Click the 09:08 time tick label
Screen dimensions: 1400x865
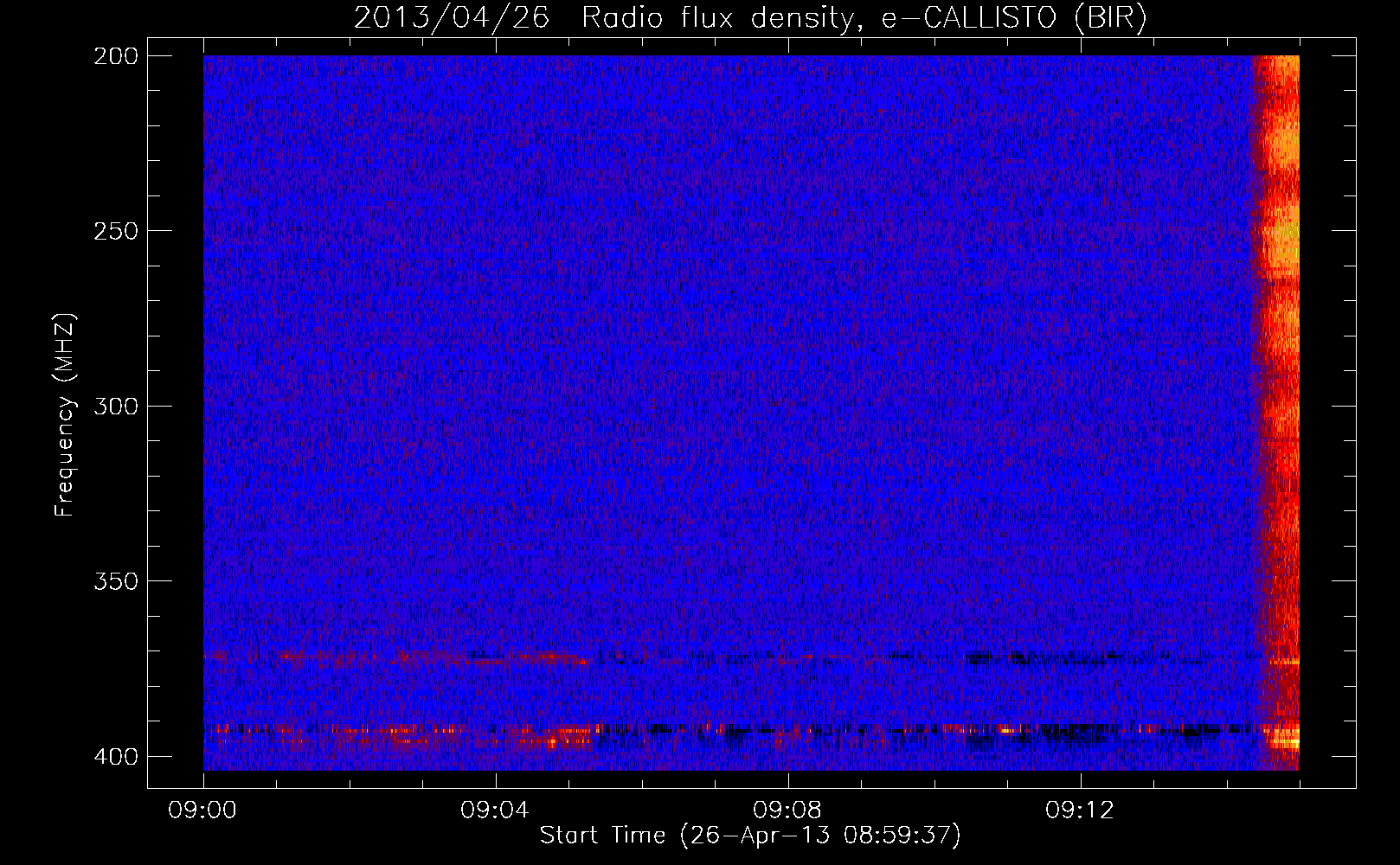(787, 811)
